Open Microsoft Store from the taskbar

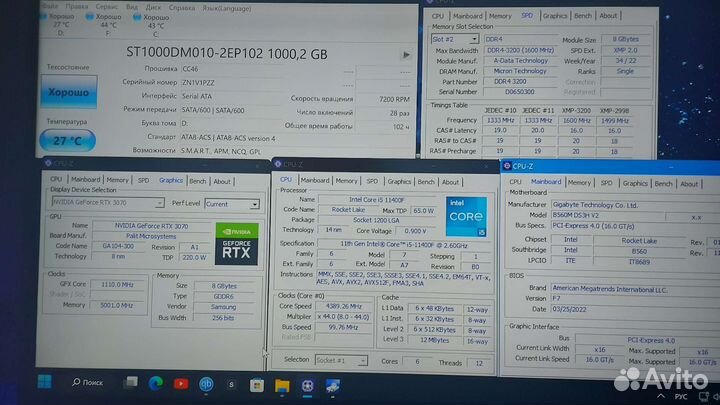(257, 385)
